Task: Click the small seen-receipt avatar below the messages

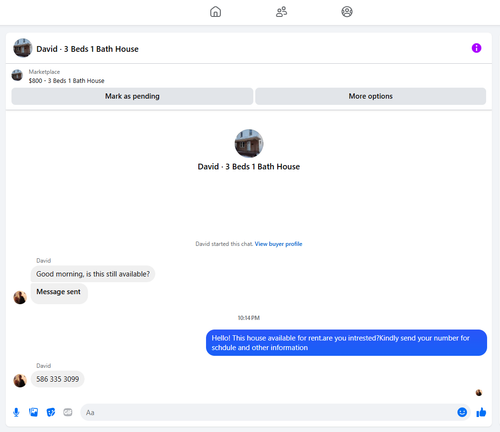Action: click(479, 393)
